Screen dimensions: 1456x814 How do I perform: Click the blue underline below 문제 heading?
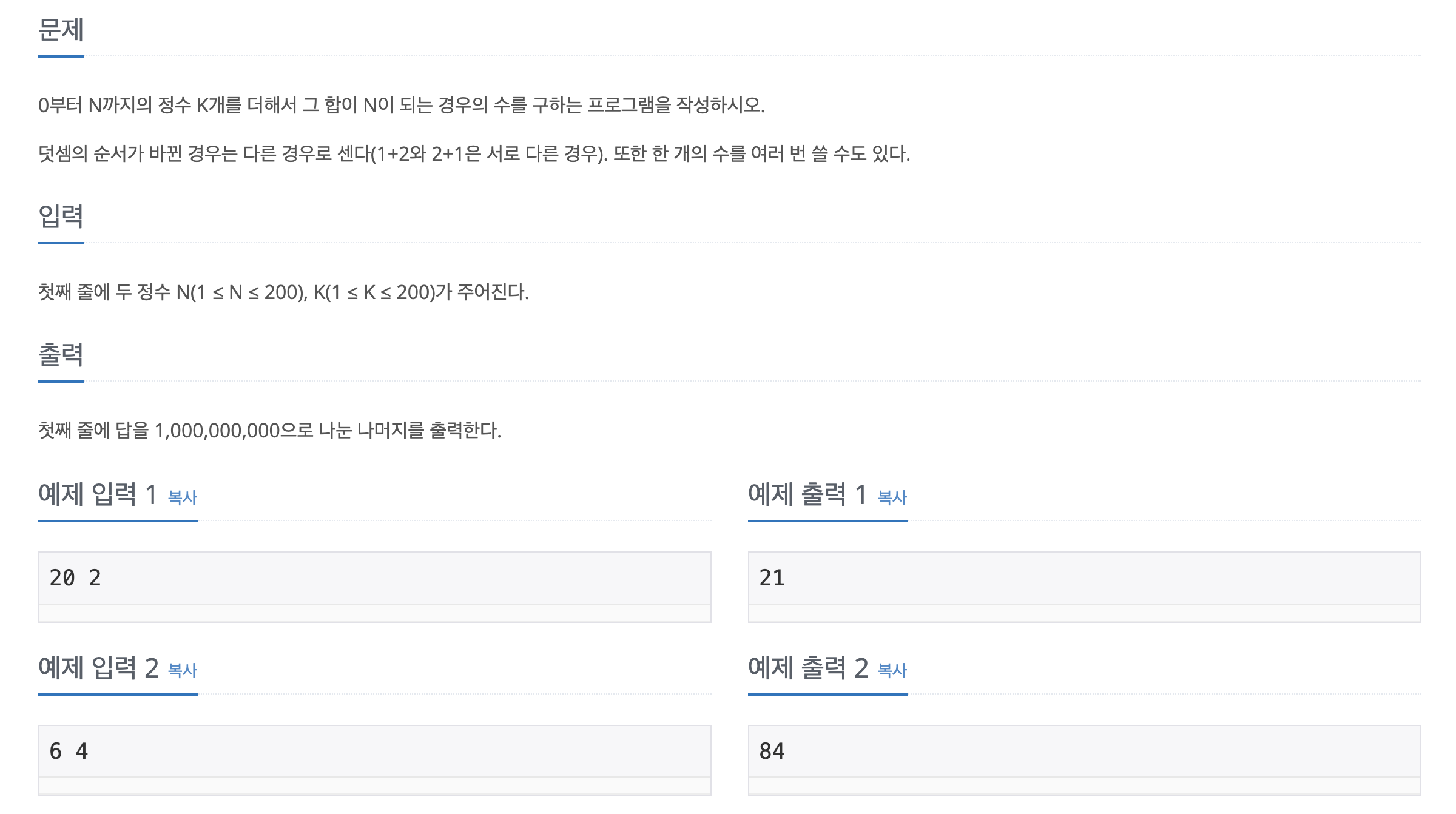[60, 56]
